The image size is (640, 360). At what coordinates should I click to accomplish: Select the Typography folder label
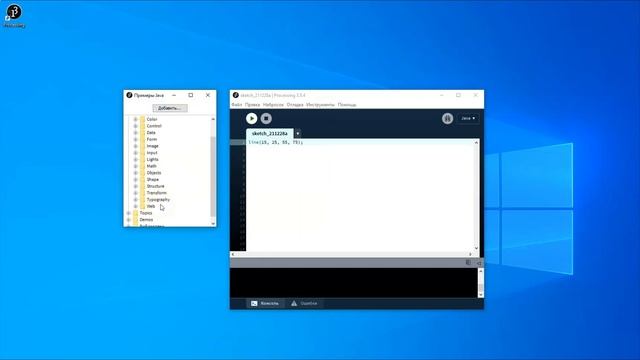[x=158, y=200]
